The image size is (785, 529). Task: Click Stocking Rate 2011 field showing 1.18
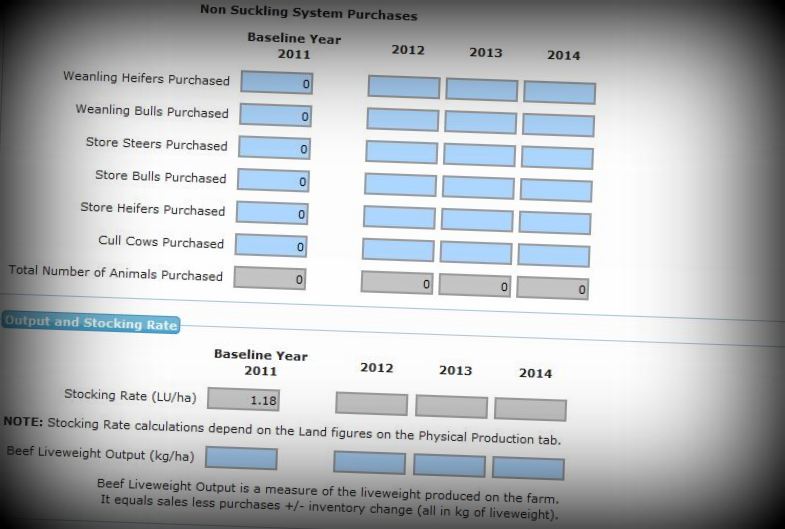click(x=244, y=400)
